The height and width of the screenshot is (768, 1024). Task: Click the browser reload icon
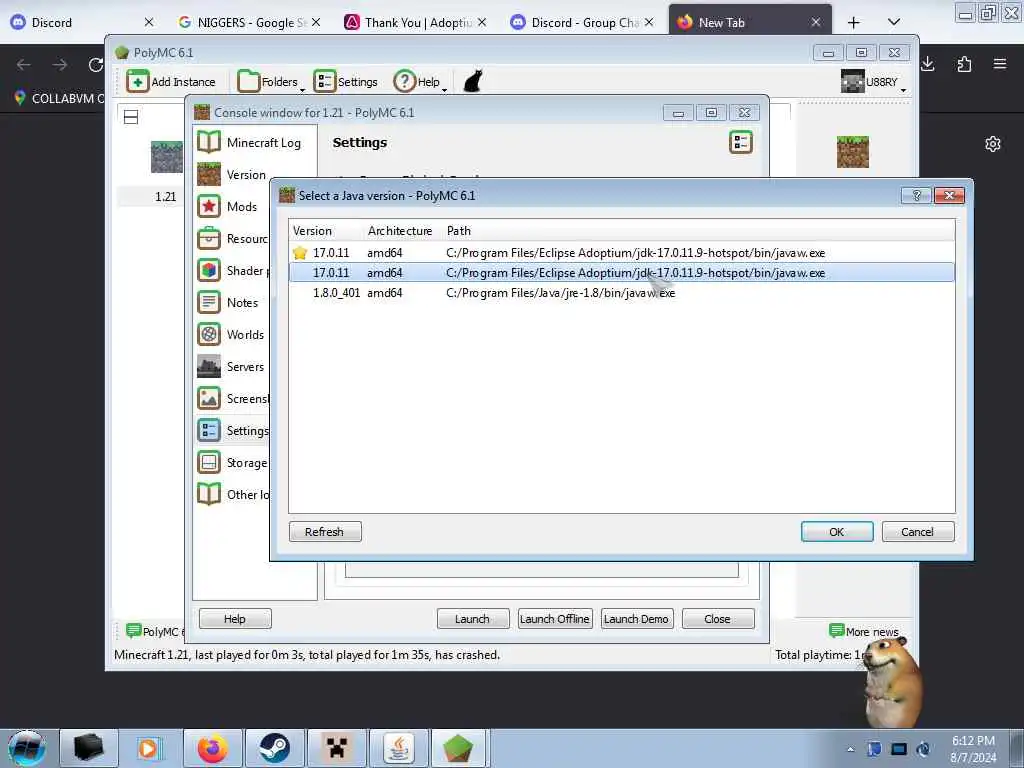click(x=95, y=65)
